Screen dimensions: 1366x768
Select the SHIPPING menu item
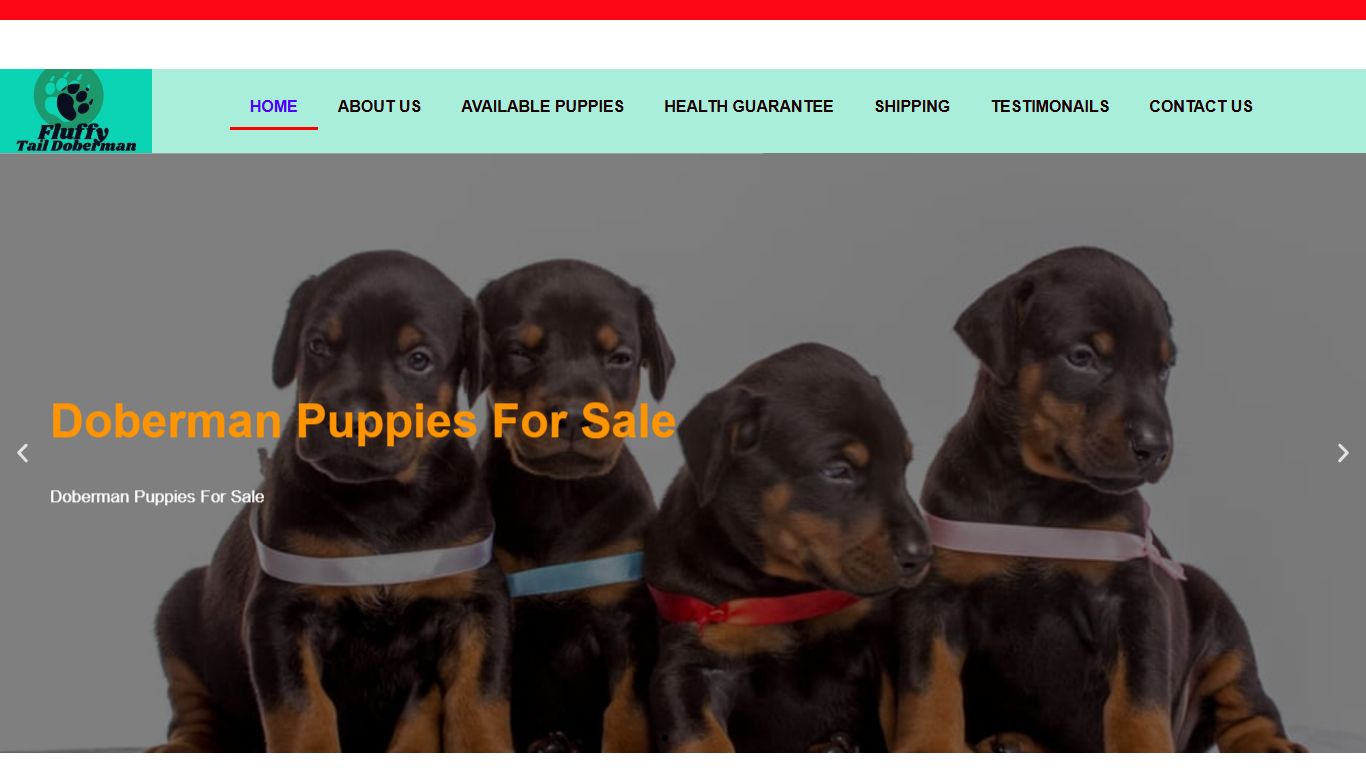pos(912,106)
